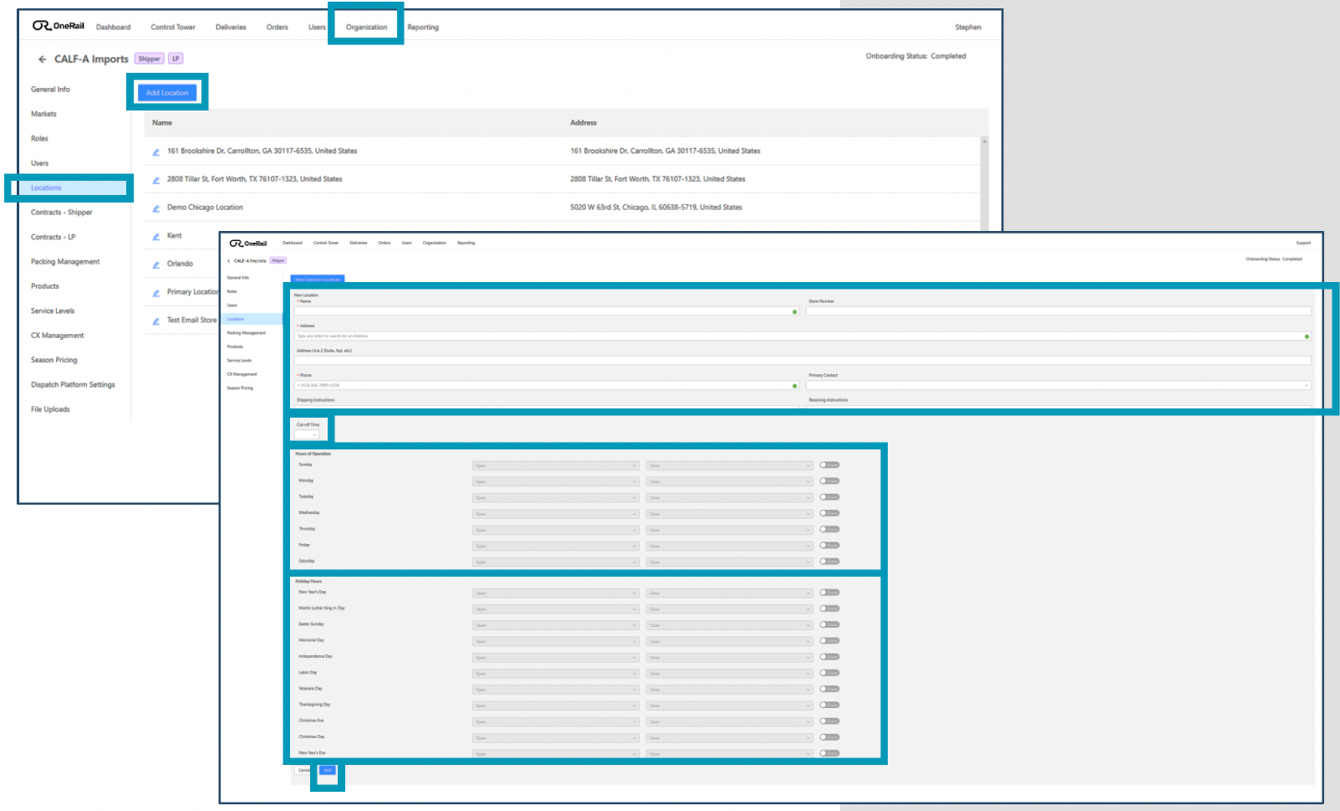This screenshot has width=1340, height=811.
Task: Open Deliveries tab in back window nav
Action: point(231,27)
